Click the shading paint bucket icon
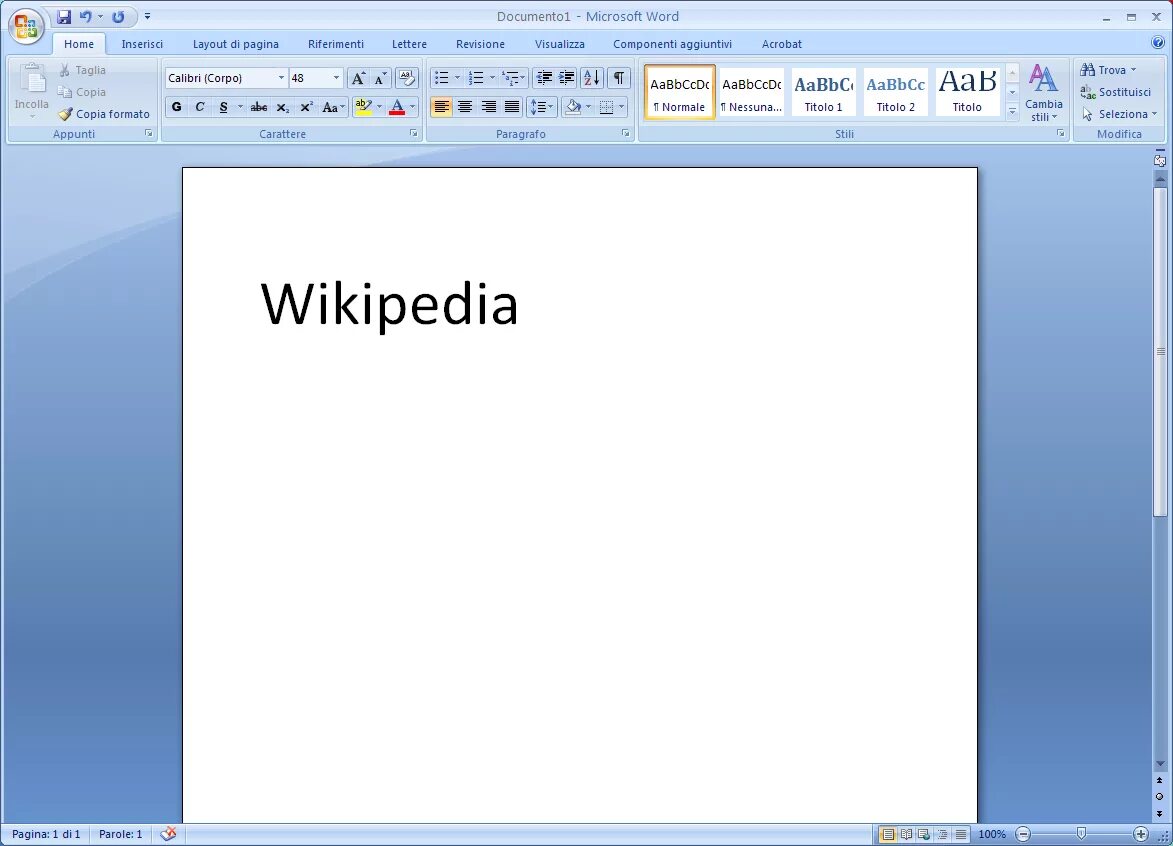The height and width of the screenshot is (846, 1173). (x=573, y=107)
